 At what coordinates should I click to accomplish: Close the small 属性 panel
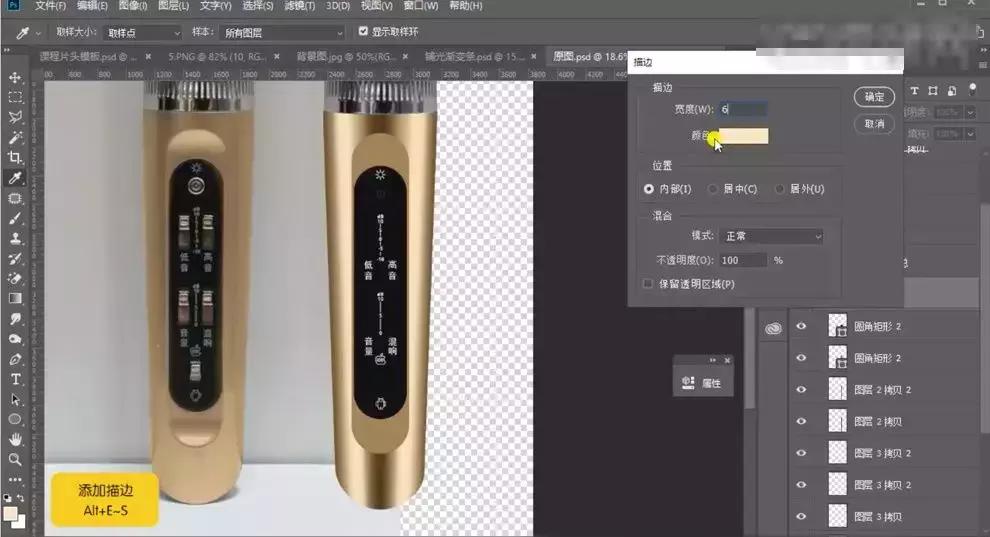pyautogui.click(x=727, y=360)
